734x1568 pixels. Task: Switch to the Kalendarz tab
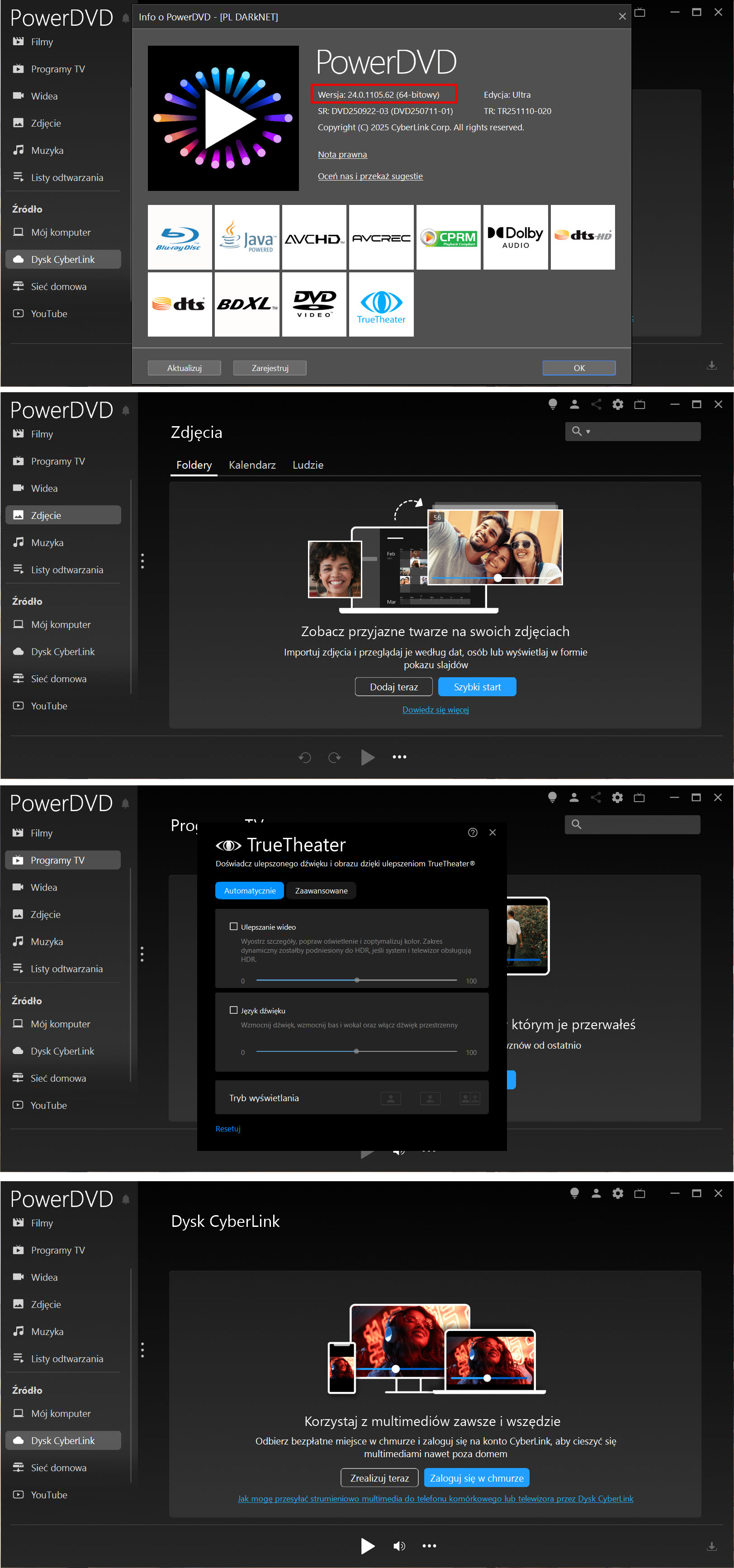coord(252,465)
